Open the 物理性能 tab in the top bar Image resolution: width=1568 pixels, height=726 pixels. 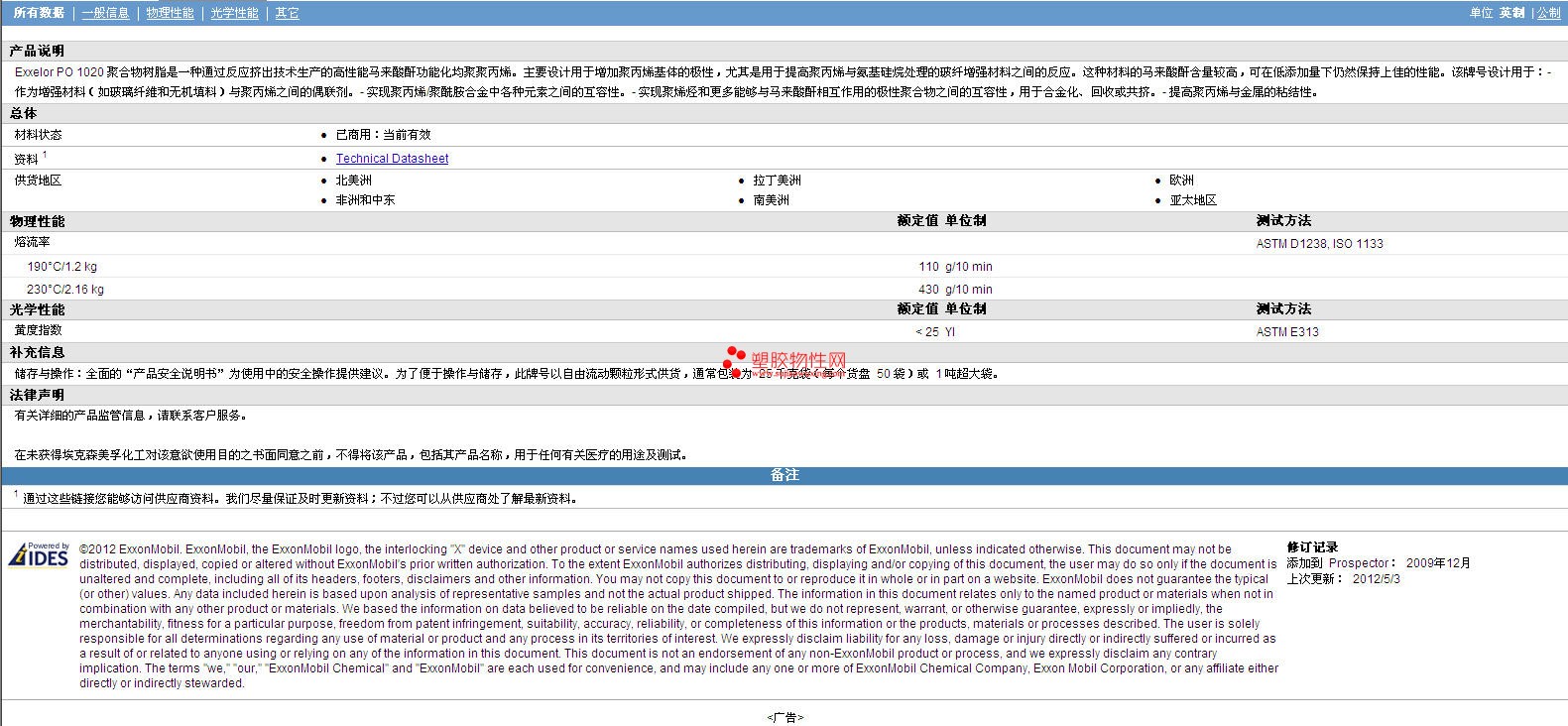pyautogui.click(x=170, y=13)
